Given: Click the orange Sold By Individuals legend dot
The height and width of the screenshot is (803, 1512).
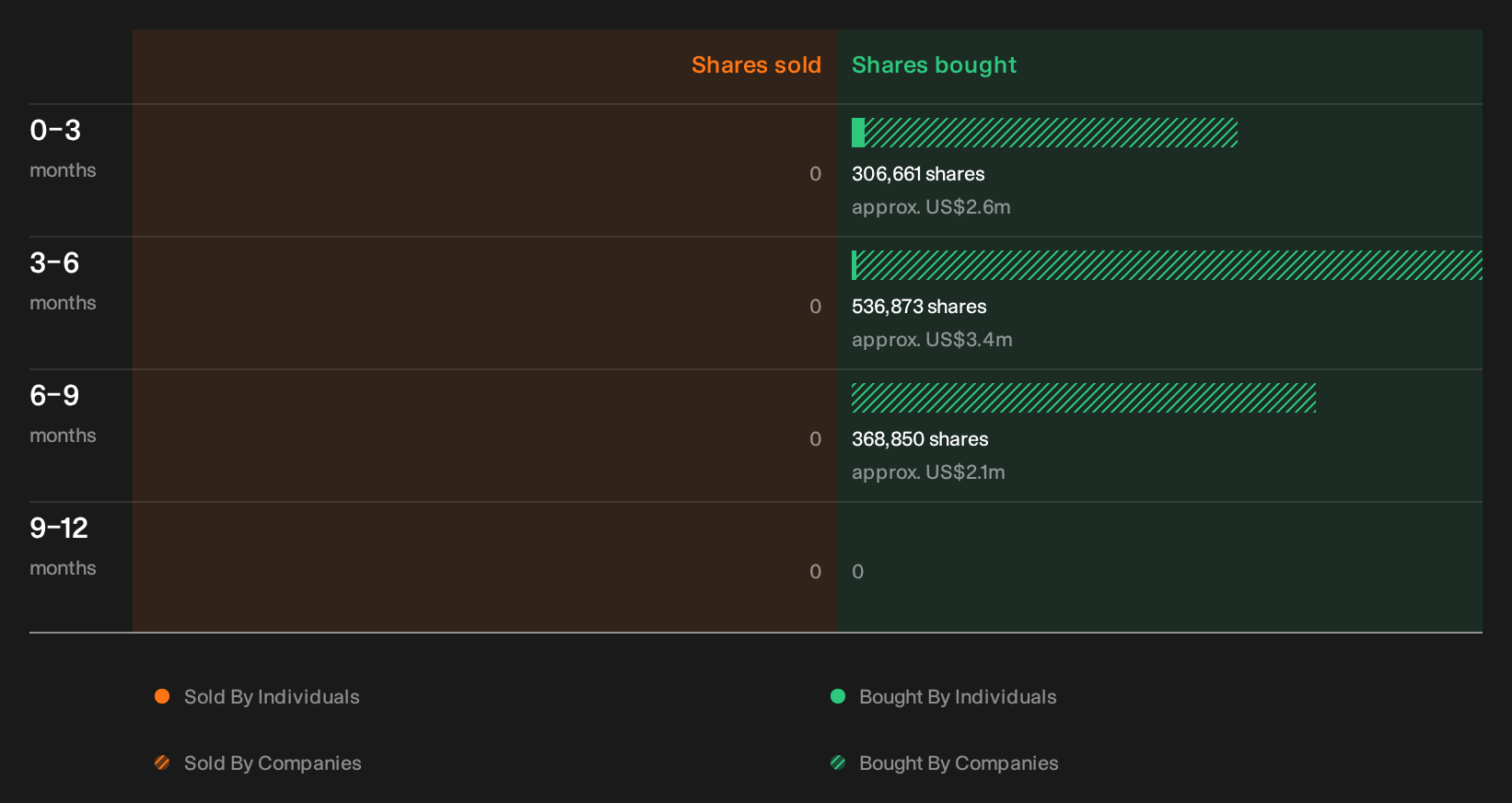Looking at the screenshot, I should pyautogui.click(x=162, y=696).
